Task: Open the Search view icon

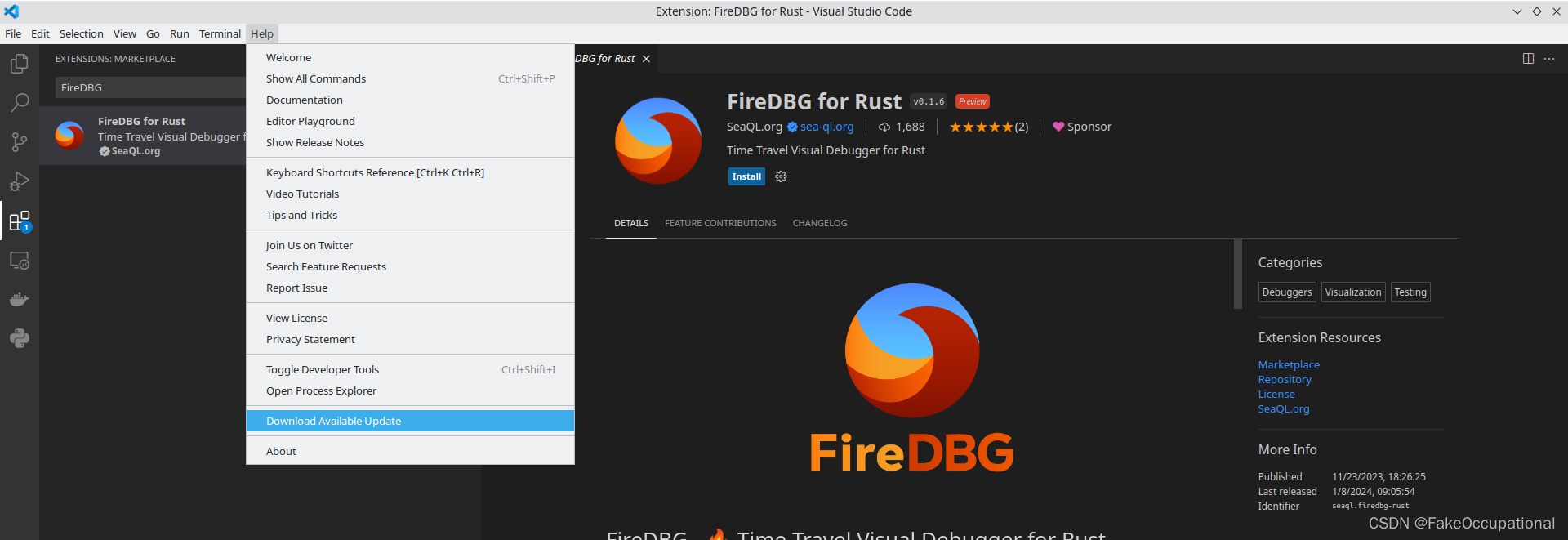Action: click(x=20, y=103)
